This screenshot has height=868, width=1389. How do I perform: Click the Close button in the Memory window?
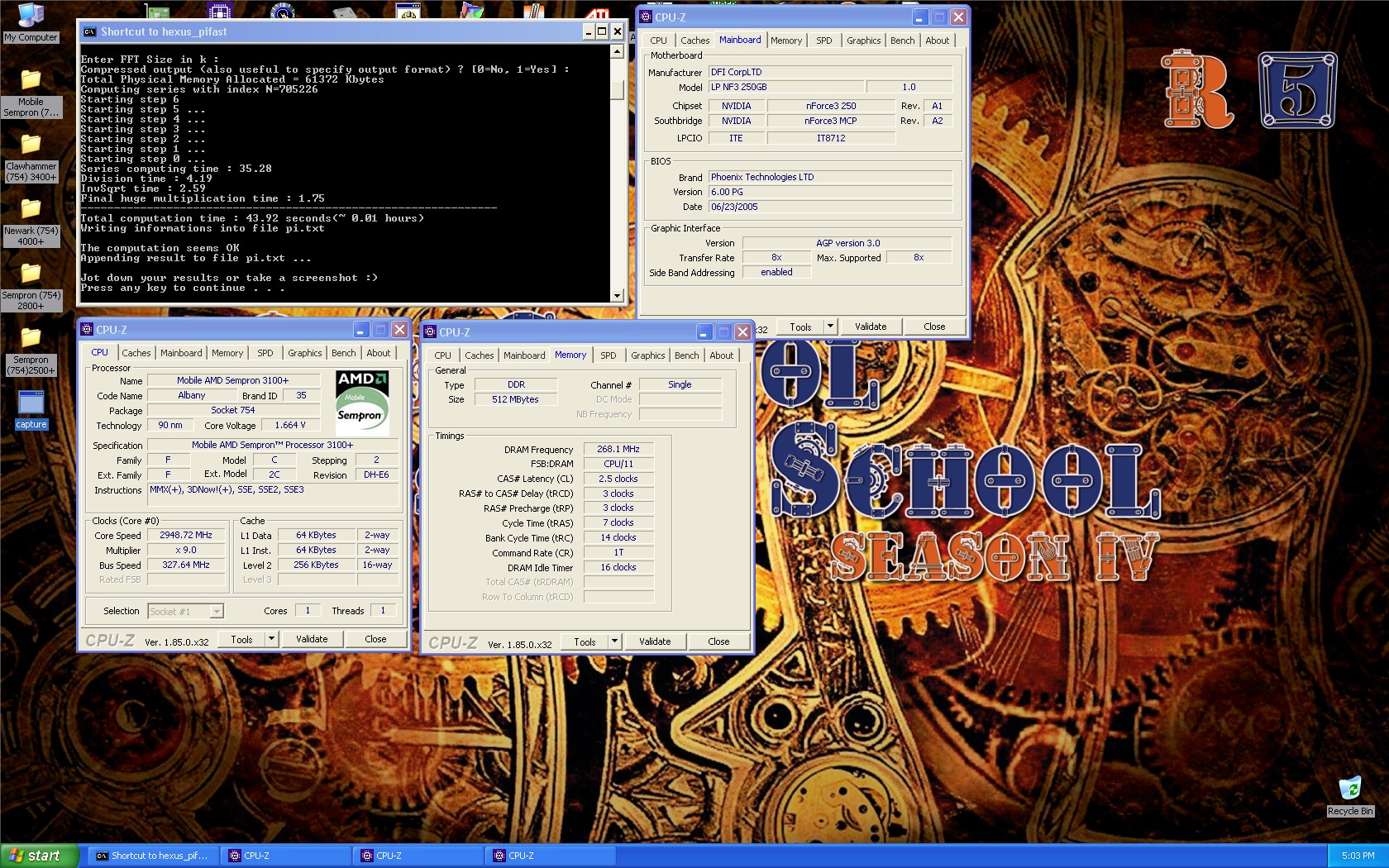(718, 641)
